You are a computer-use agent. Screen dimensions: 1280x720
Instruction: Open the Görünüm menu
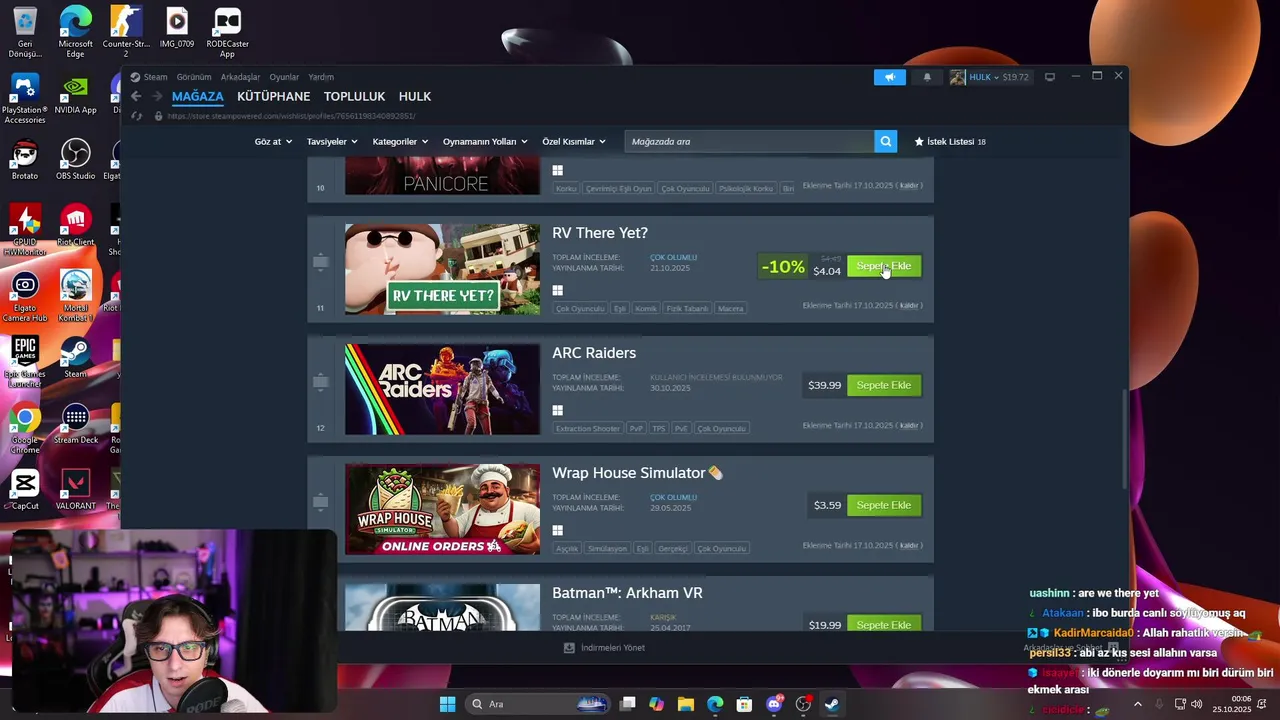(x=194, y=77)
